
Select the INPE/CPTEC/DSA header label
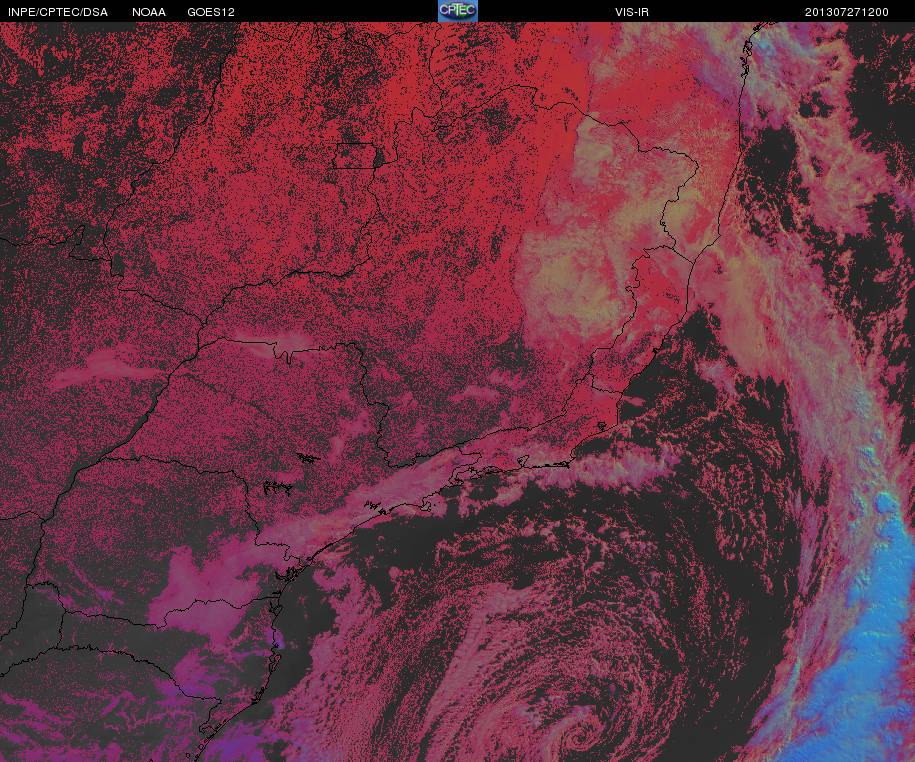[58, 12]
